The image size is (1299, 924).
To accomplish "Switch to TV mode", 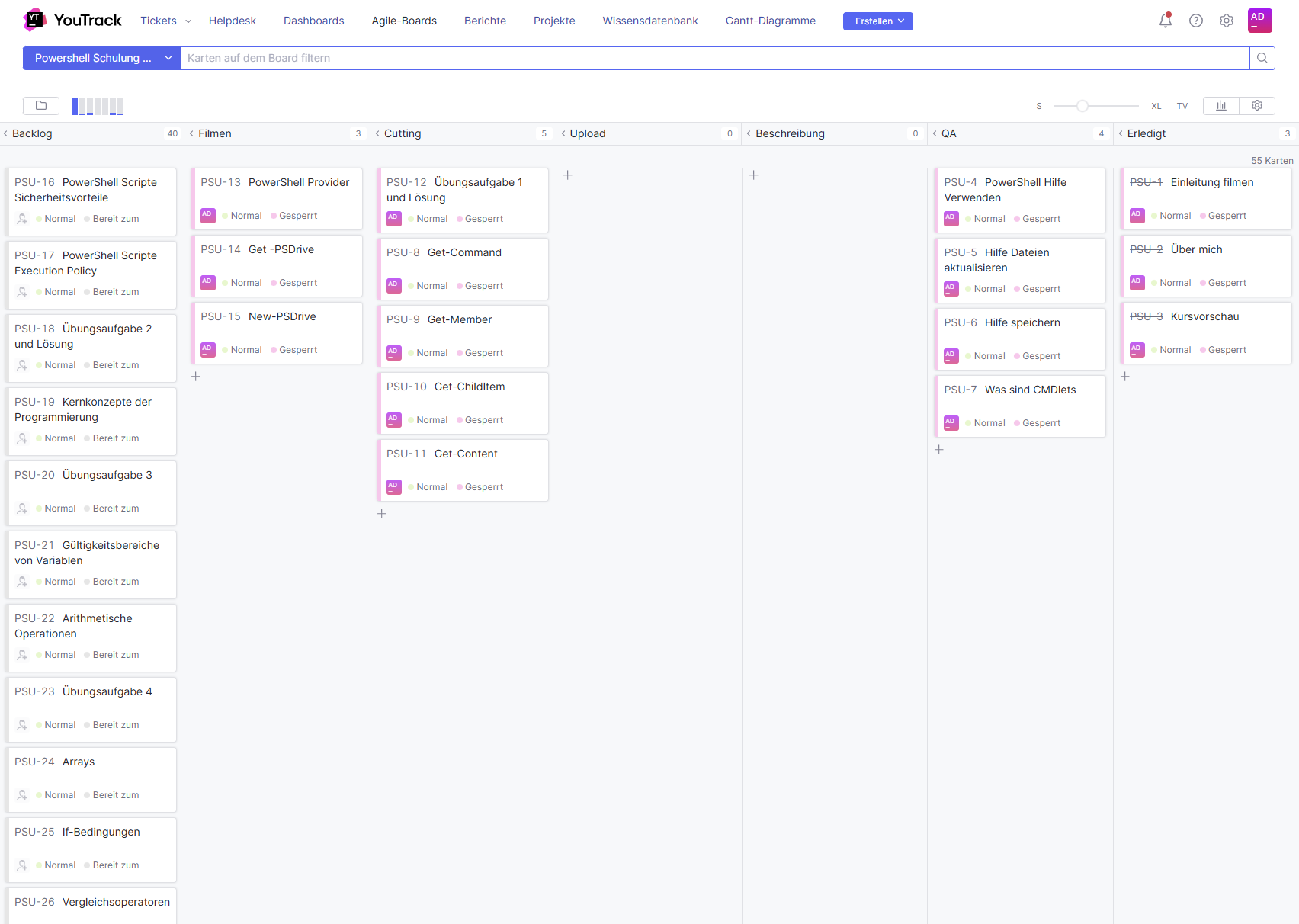I will pos(1182,106).
